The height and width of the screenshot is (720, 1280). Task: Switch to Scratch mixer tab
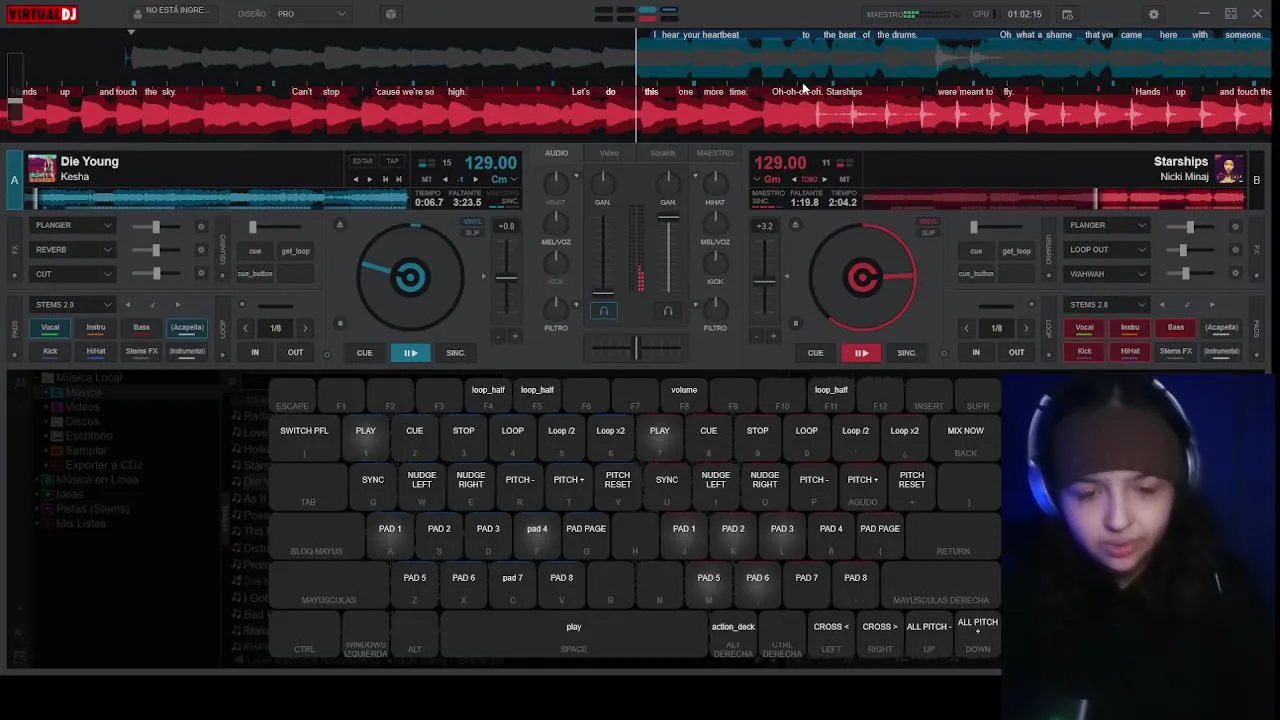(662, 153)
